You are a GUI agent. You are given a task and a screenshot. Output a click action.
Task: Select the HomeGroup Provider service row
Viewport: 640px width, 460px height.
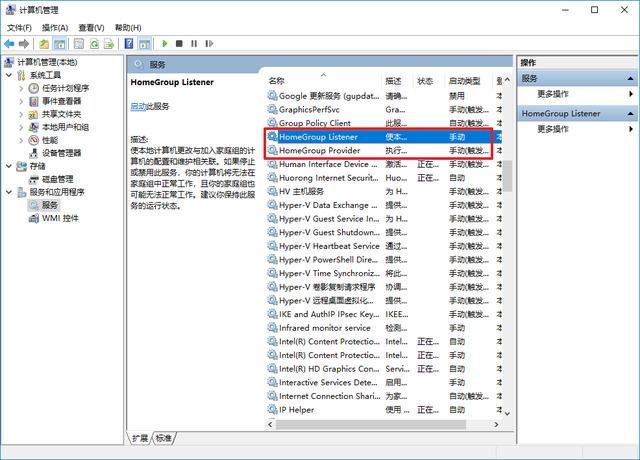[x=384, y=151]
